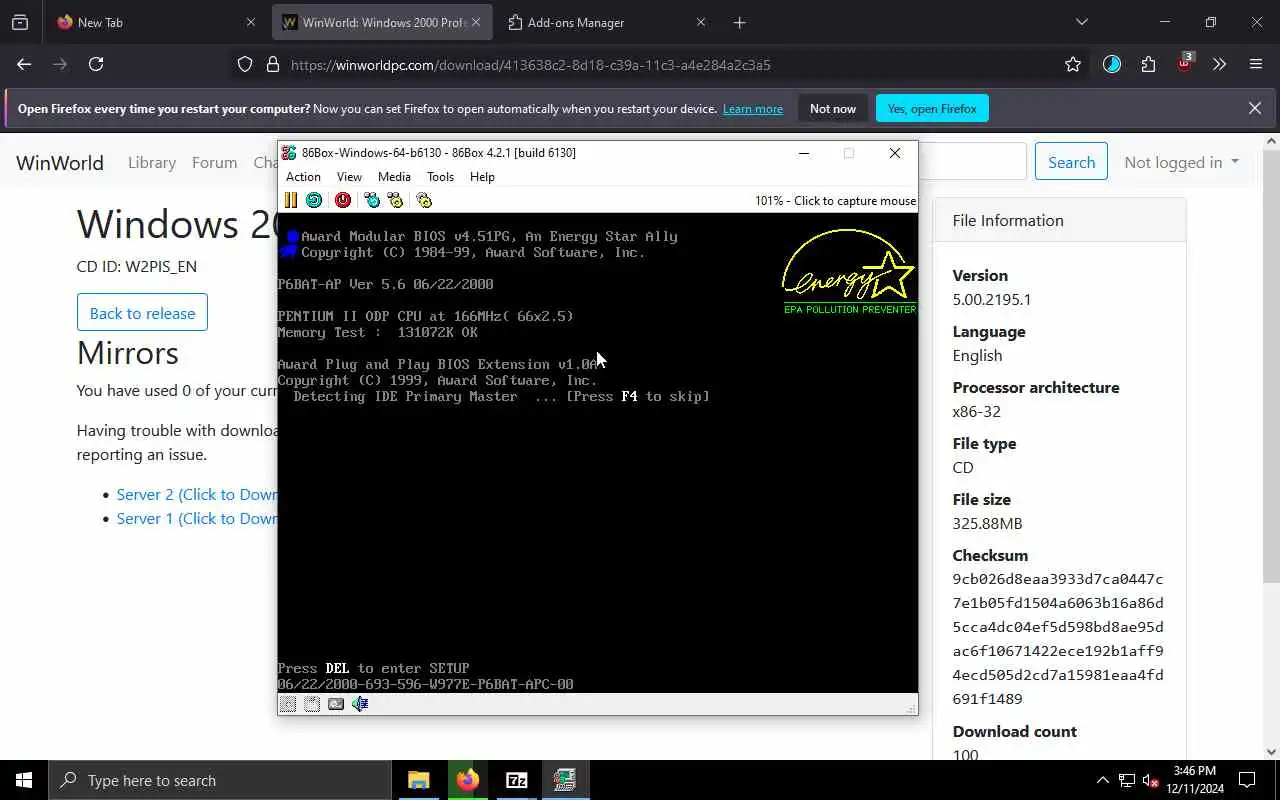1280x800 pixels.
Task: Close the WinWorld Windows 2000 tab
Action: (x=476, y=22)
